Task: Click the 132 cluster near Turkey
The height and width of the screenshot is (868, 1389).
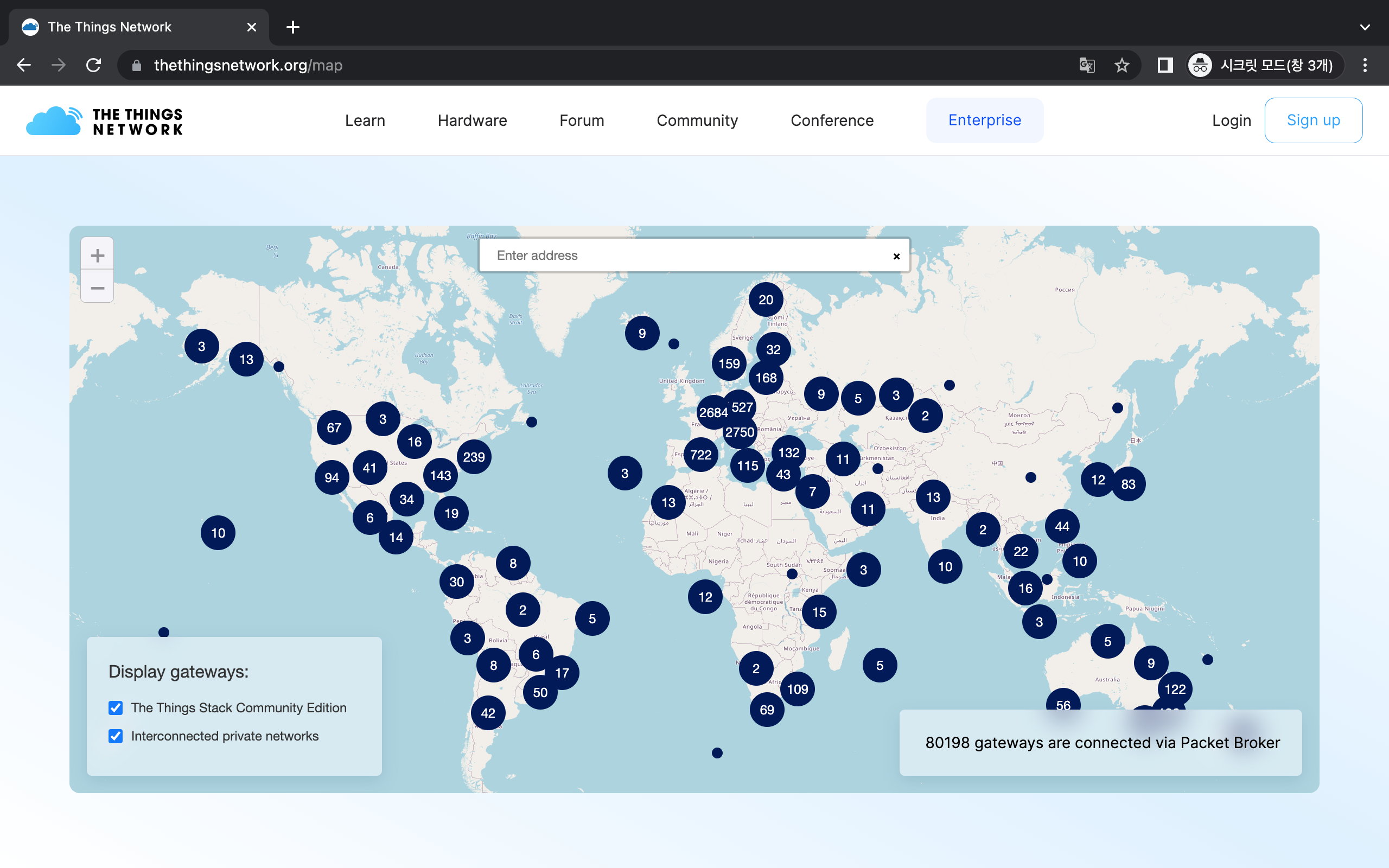Action: [788, 452]
